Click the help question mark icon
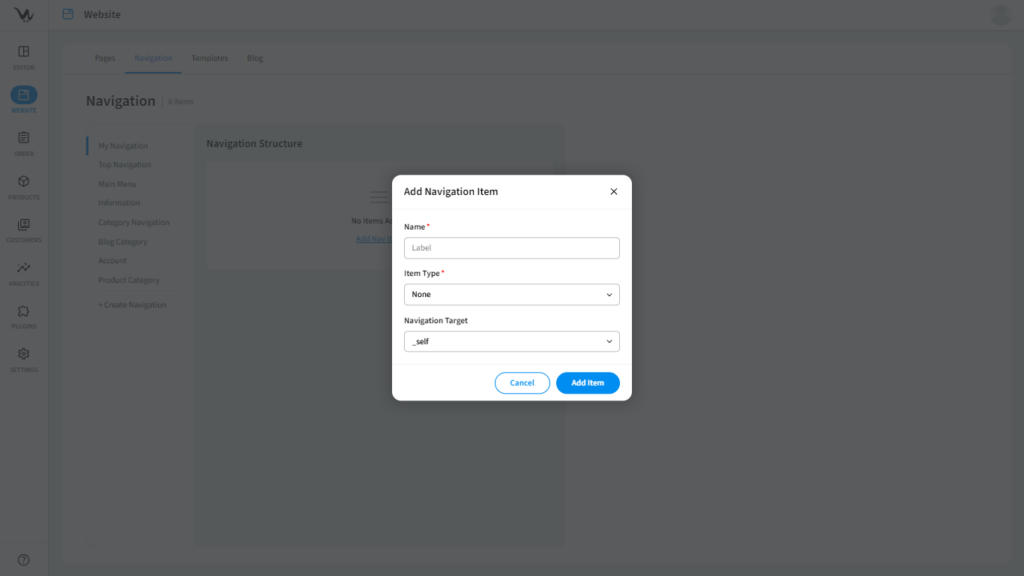The width and height of the screenshot is (1024, 576). click(24, 560)
